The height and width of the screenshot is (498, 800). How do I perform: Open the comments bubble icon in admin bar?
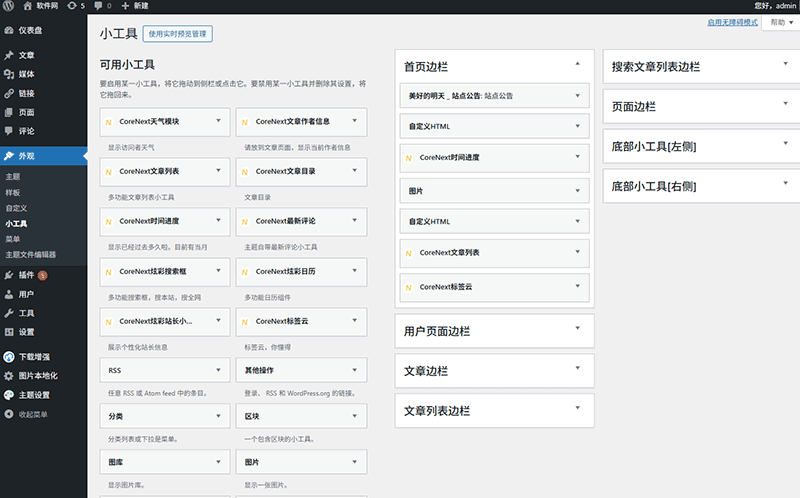click(98, 6)
